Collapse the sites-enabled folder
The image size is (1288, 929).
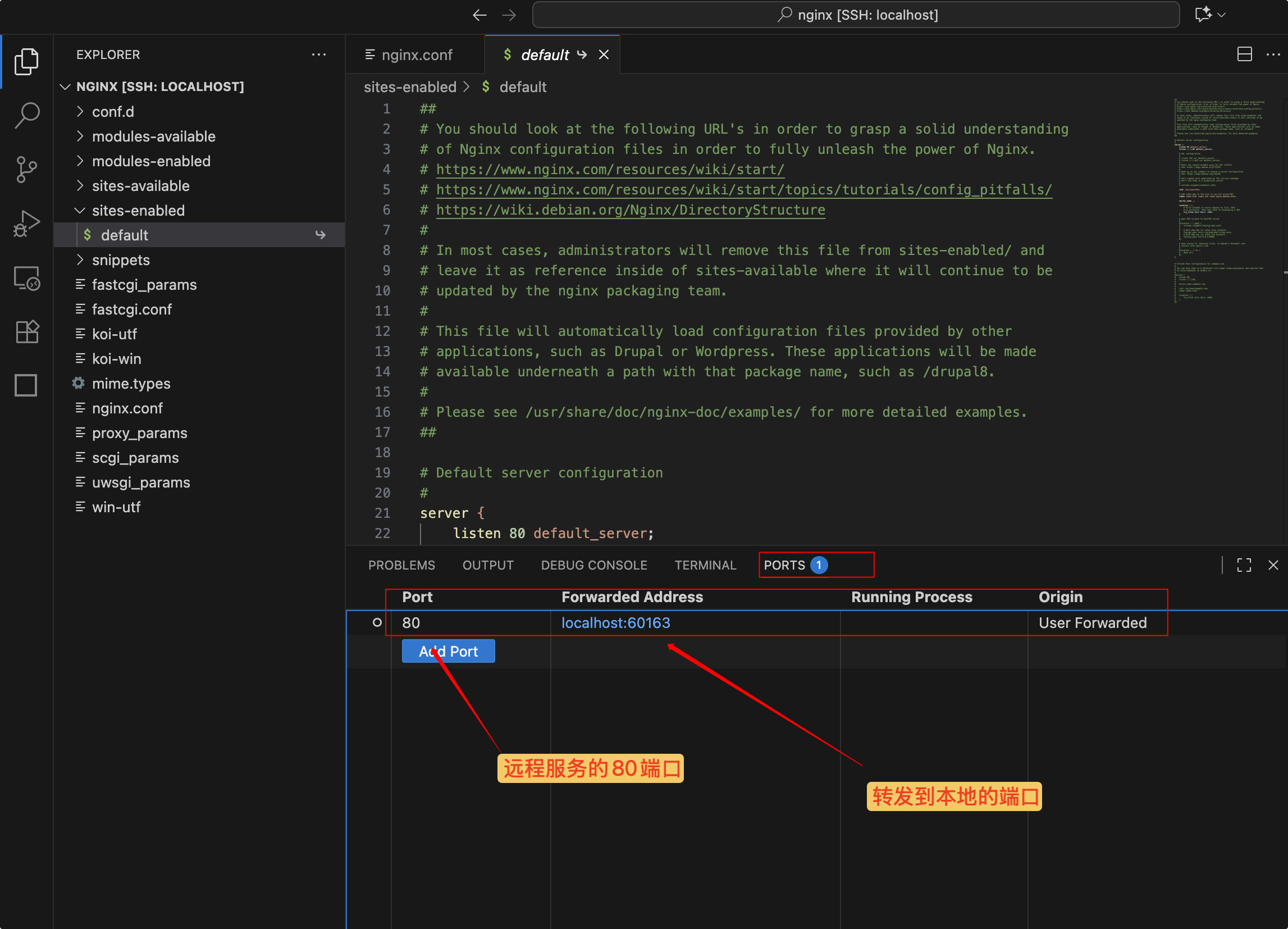point(139,210)
